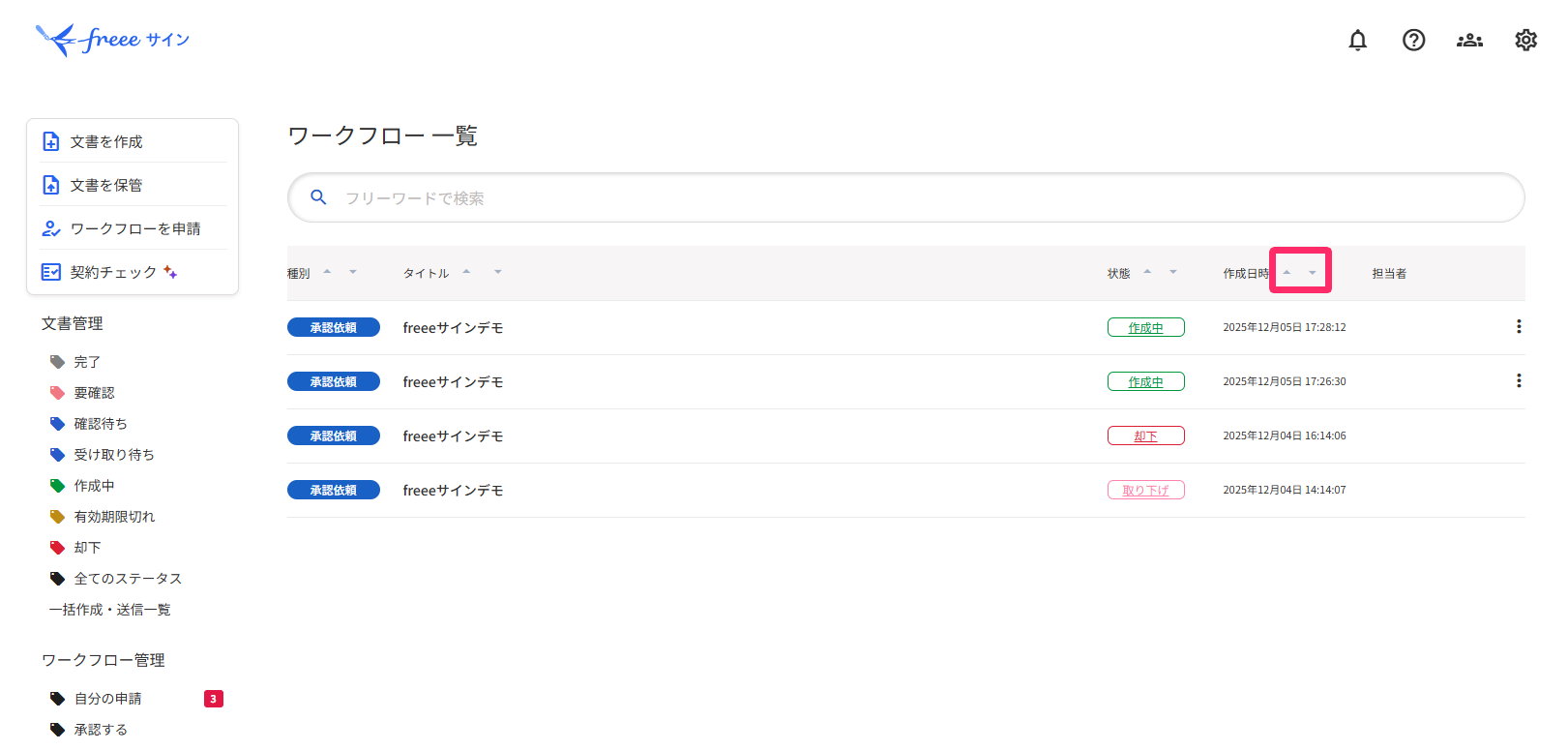
Task: Open three-dot menu for first workflow row
Action: click(x=1519, y=327)
